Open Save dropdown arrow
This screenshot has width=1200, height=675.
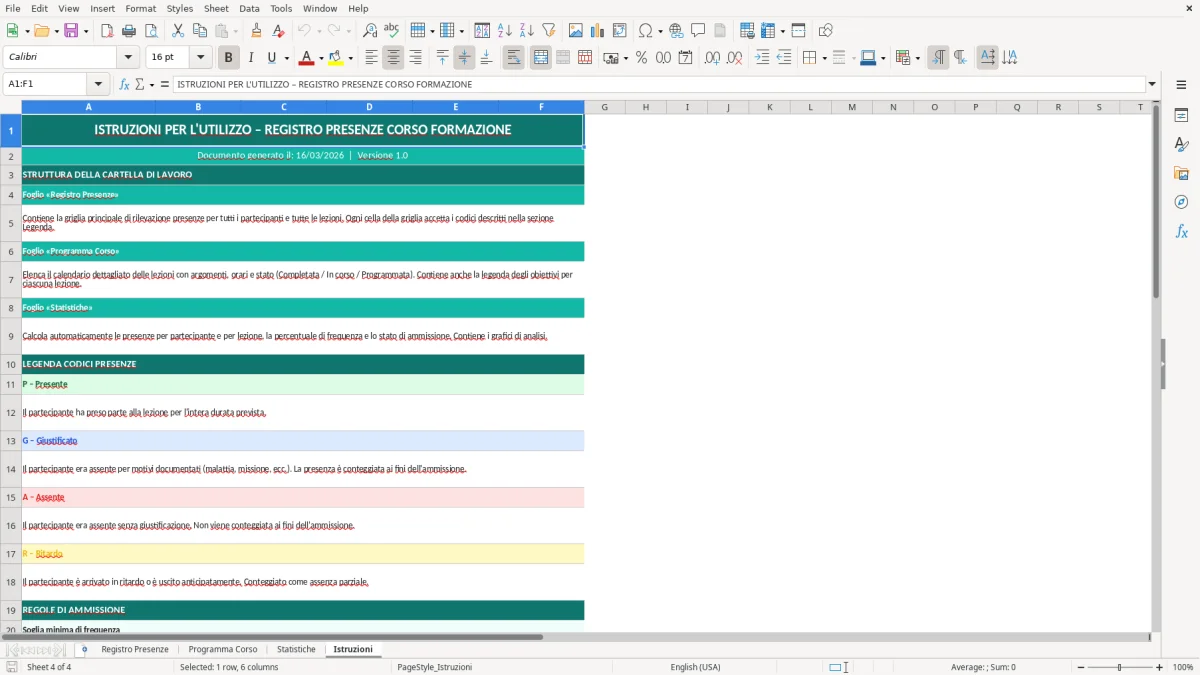coord(86,31)
